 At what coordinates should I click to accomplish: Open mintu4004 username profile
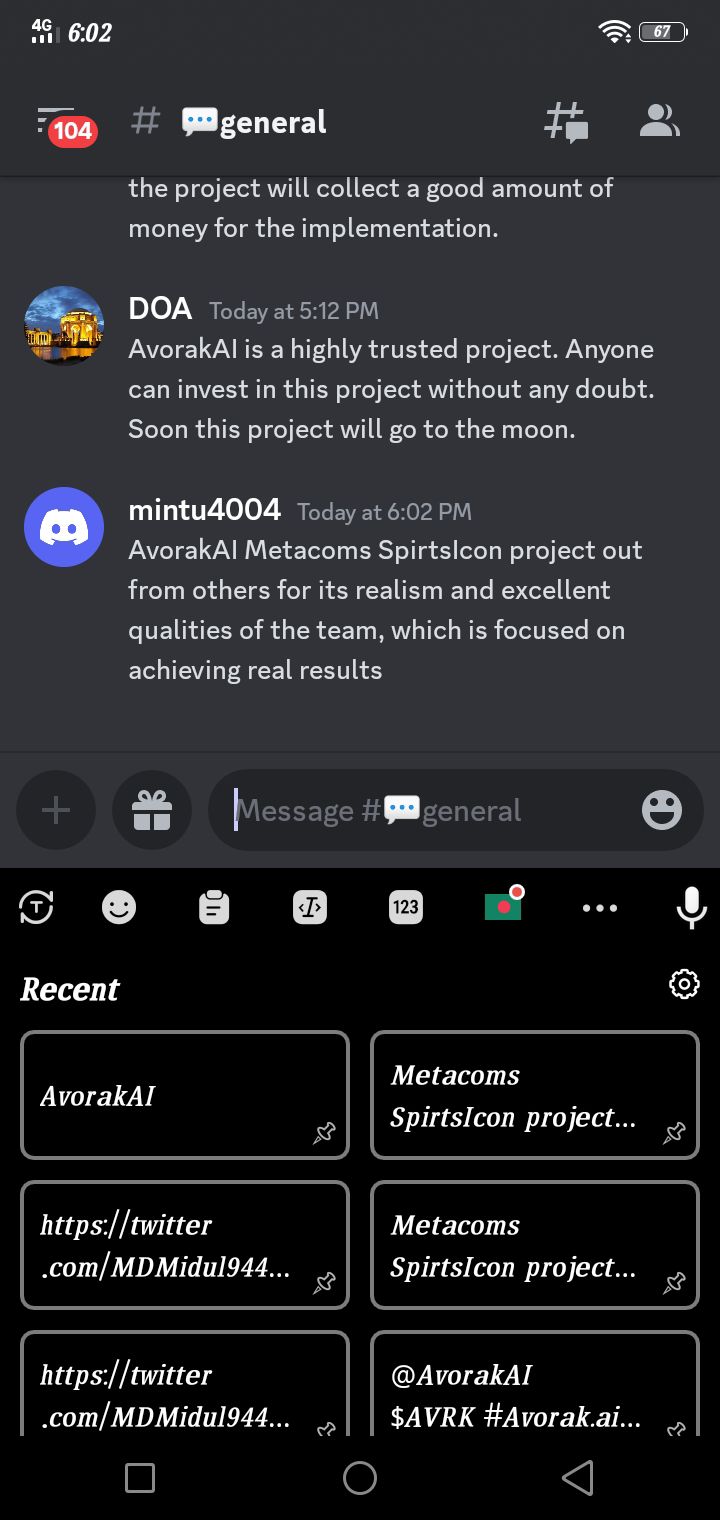[x=205, y=510]
